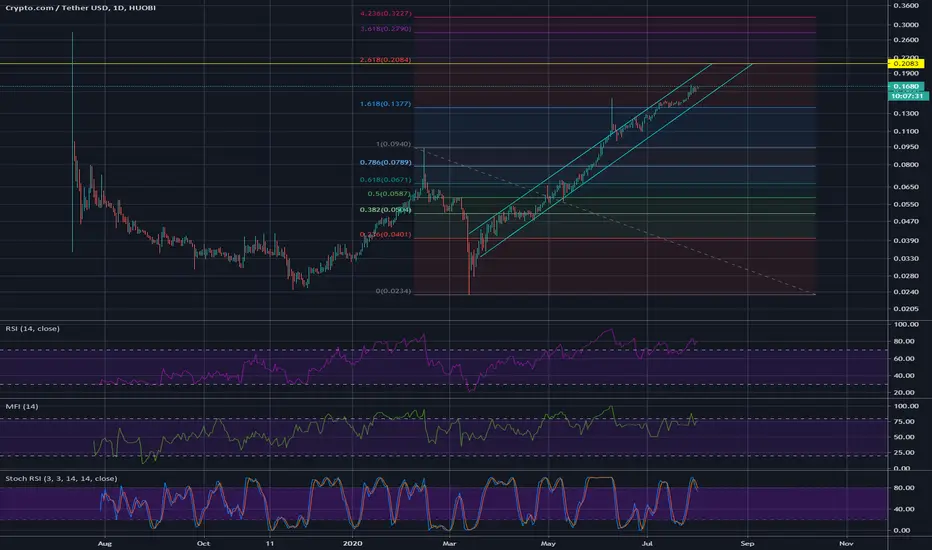932x550 pixels.
Task: Click 25.00 on the MFI scale
Action: 906,452
